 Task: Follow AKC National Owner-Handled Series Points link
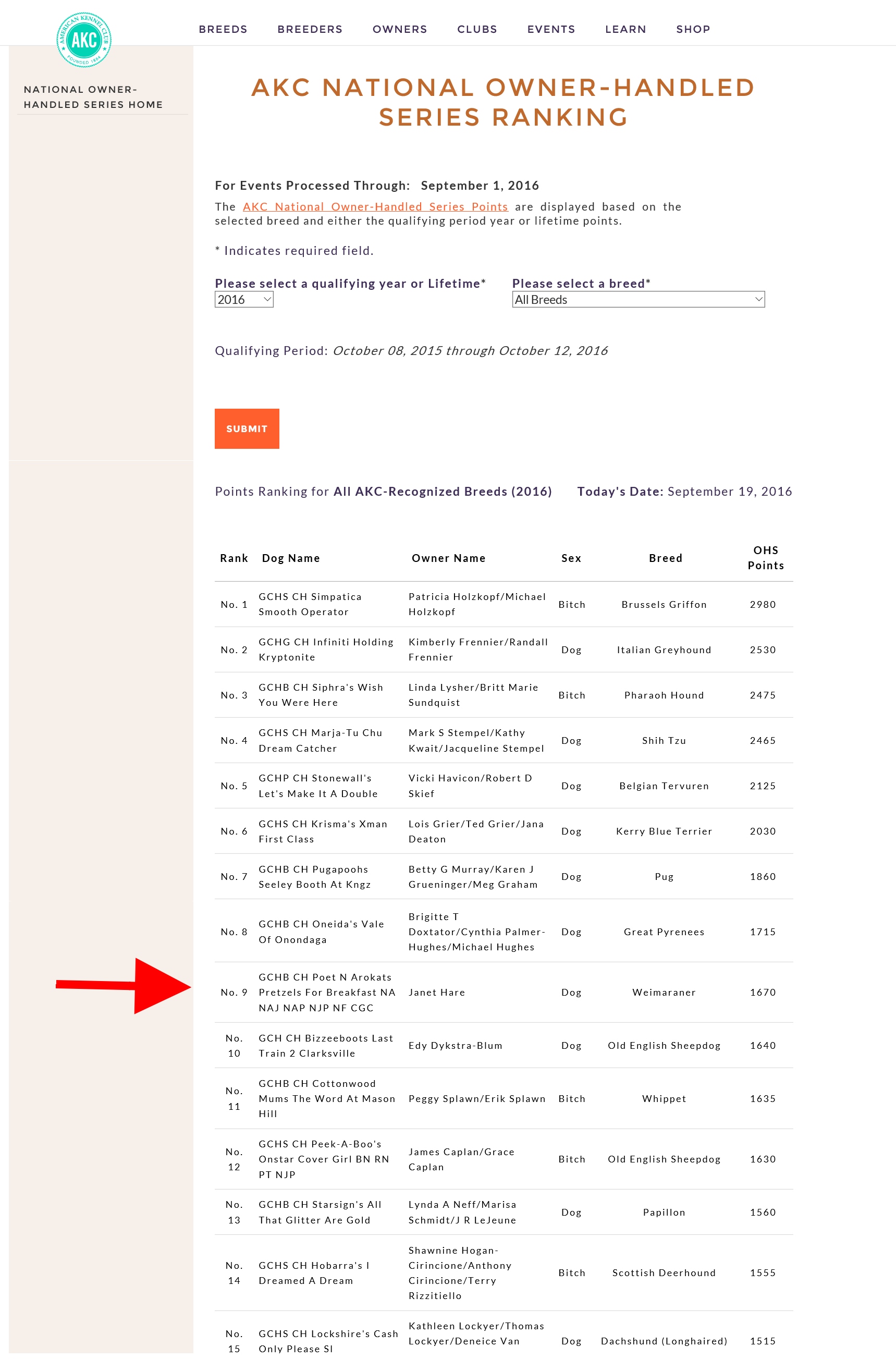click(375, 207)
